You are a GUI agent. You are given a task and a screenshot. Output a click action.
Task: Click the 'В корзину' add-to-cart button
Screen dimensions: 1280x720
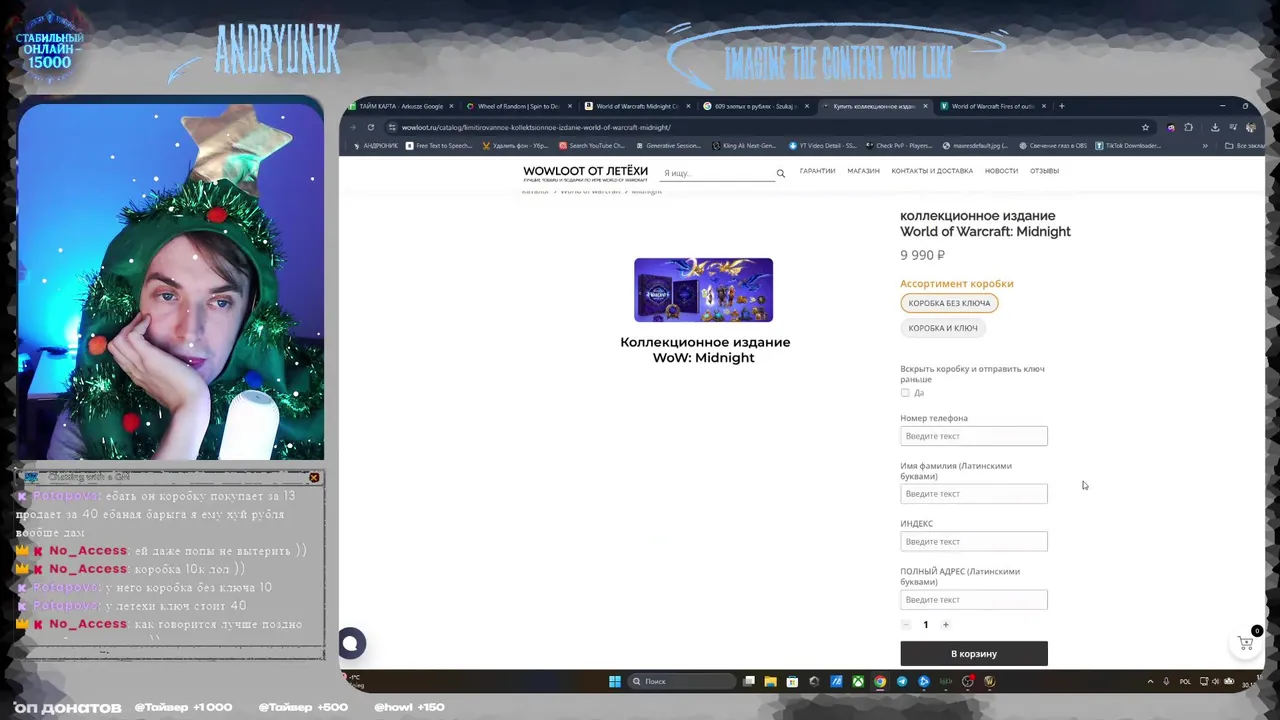pyautogui.click(x=974, y=654)
